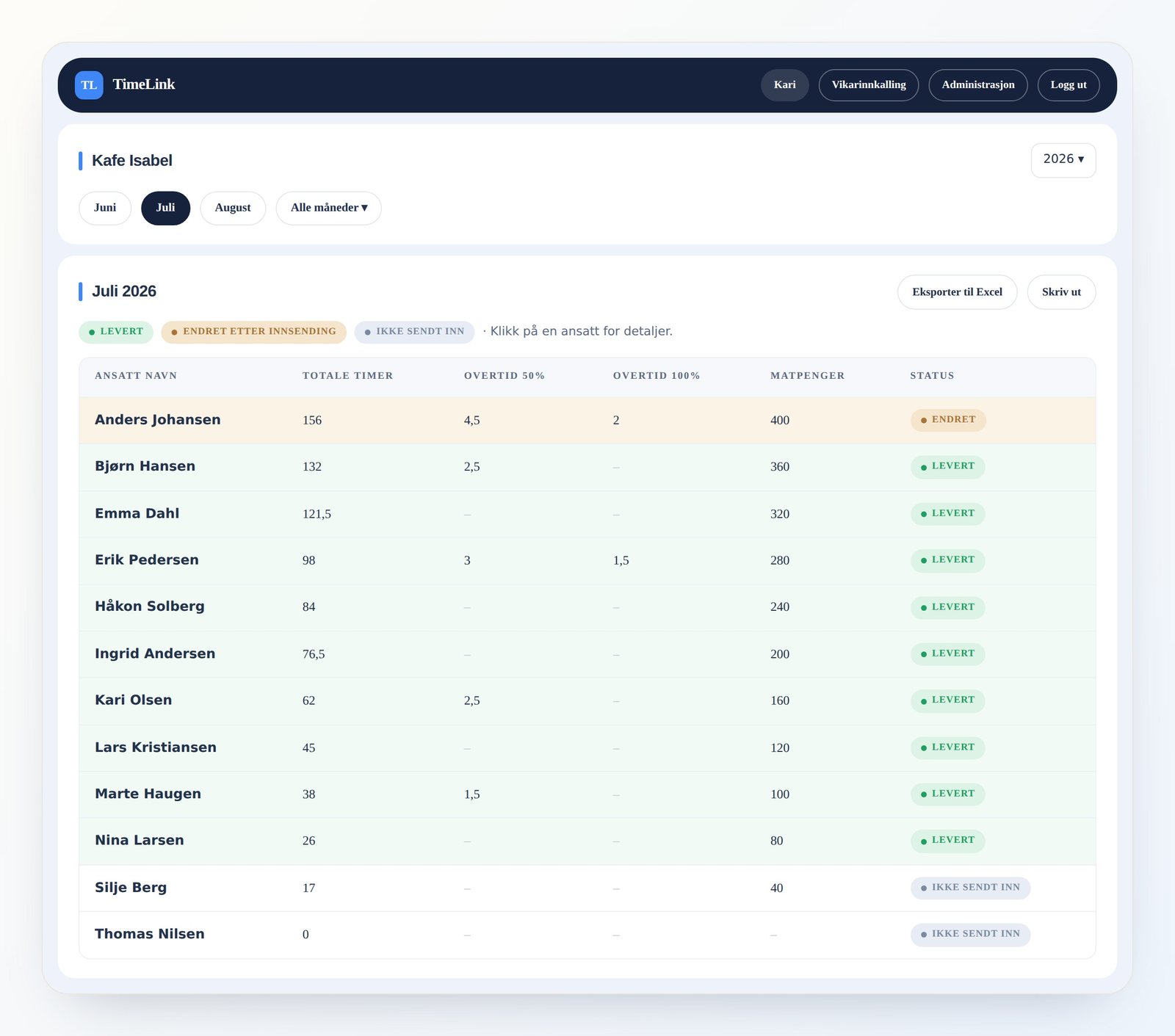
Task: Click overtime 4,5 in Anders Johansen row
Action: tap(472, 421)
